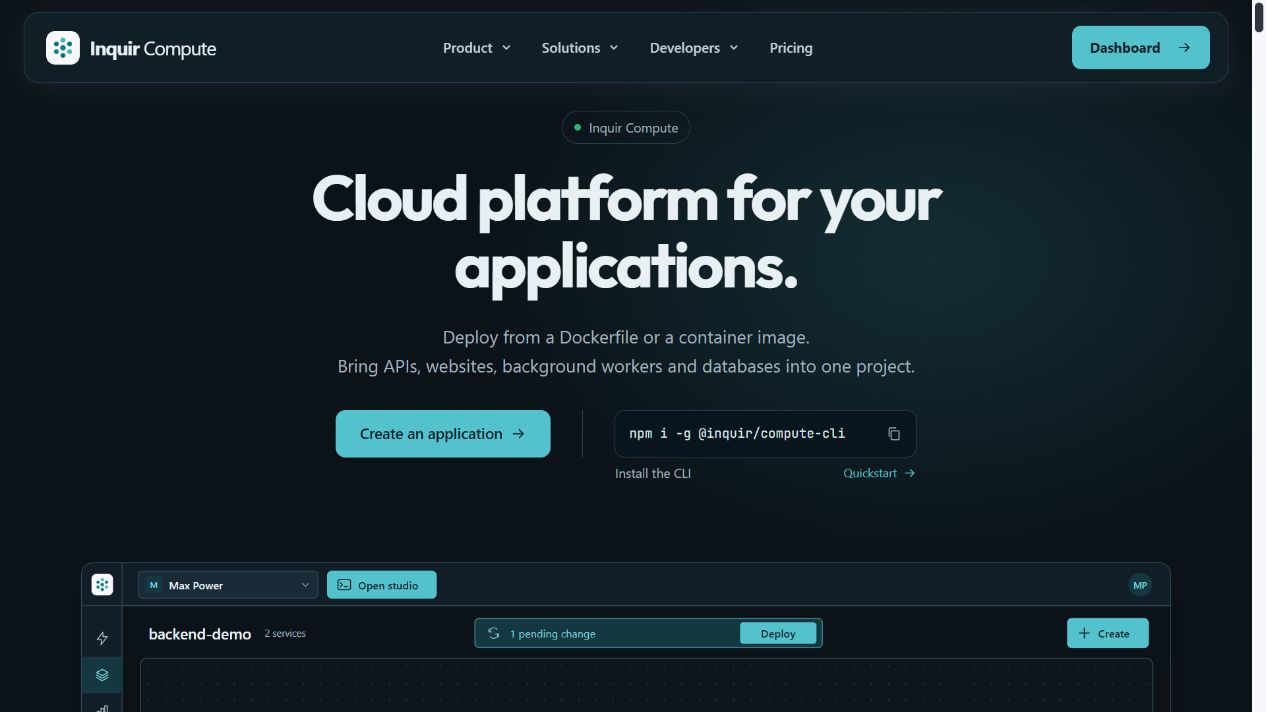Click the Dashboard button
The image size is (1266, 712).
pos(1141,48)
